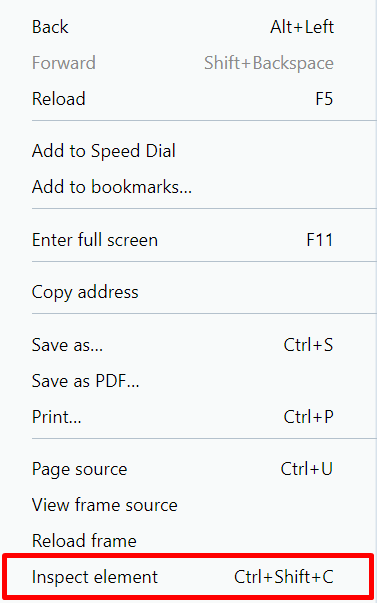Image resolution: width=377 pixels, height=603 pixels.
Task: Open Inspect element highlighted in red
Action: pos(188,577)
